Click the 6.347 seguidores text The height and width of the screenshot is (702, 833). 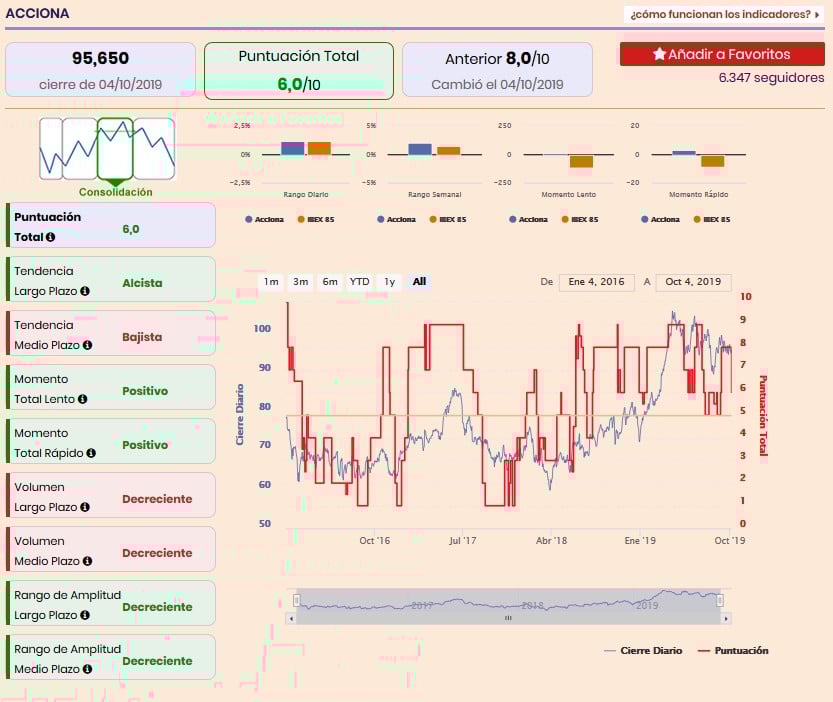click(771, 78)
